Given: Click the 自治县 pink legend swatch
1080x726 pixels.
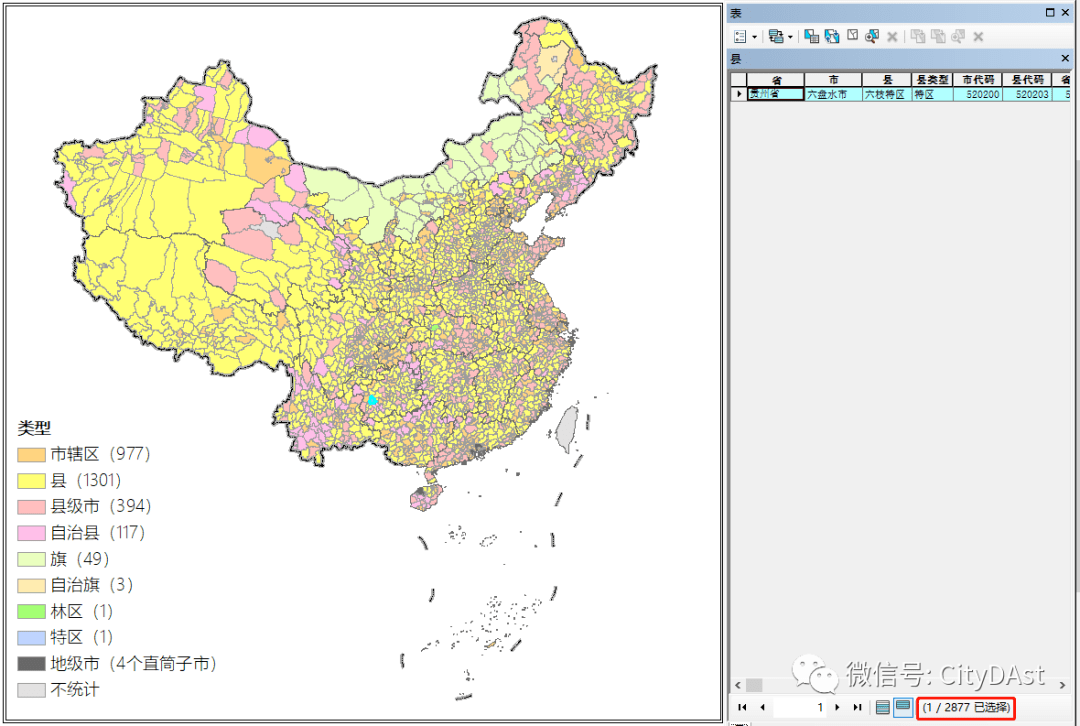Looking at the screenshot, I should (x=32, y=532).
